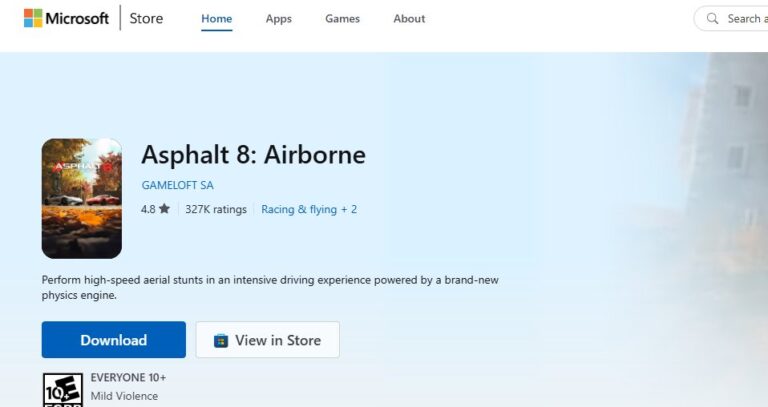Click the Microsoft logo
Viewport: 768px width, 407px height.
66,19
